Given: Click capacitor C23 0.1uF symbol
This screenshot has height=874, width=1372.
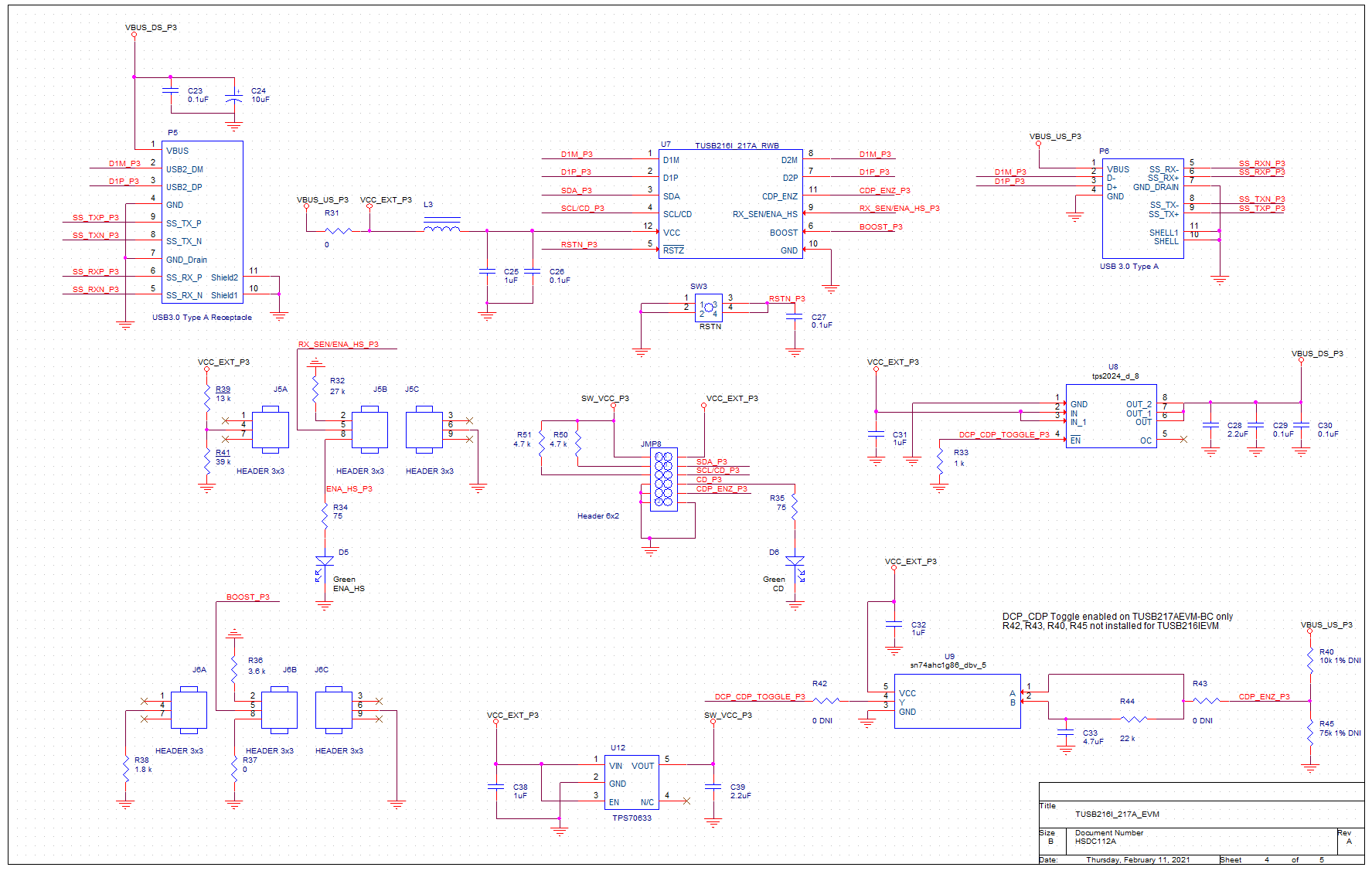Looking at the screenshot, I should tap(170, 91).
